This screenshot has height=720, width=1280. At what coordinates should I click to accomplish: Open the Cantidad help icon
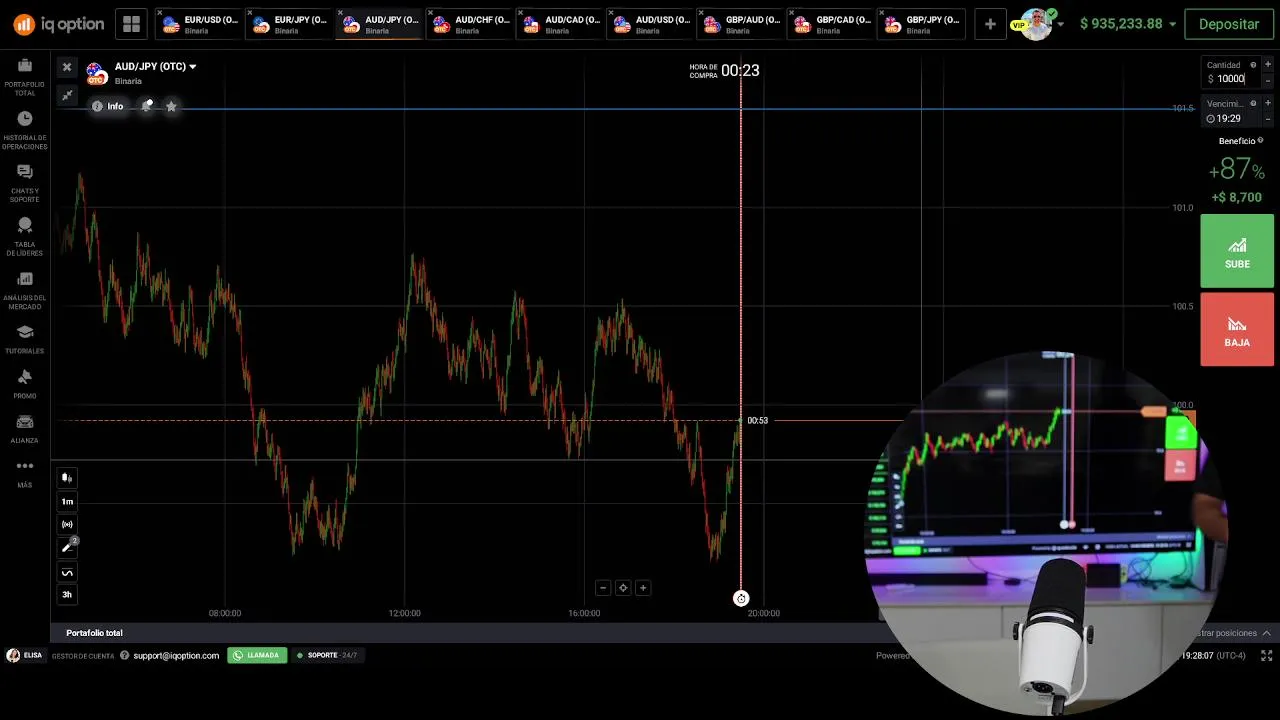[1253, 65]
